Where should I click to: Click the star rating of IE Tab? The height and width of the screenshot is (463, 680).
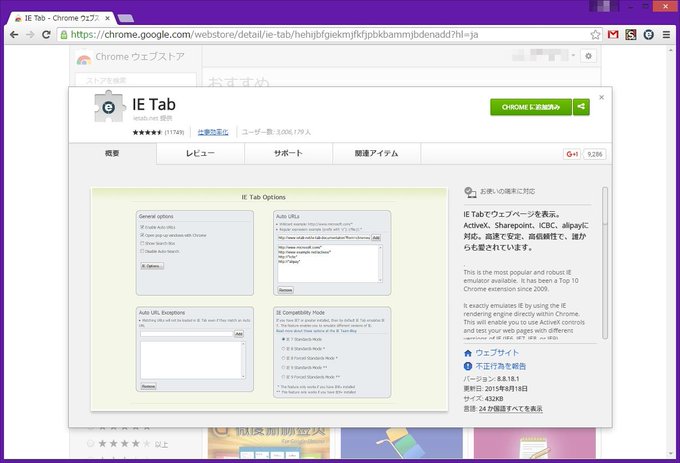pyautogui.click(x=147, y=132)
